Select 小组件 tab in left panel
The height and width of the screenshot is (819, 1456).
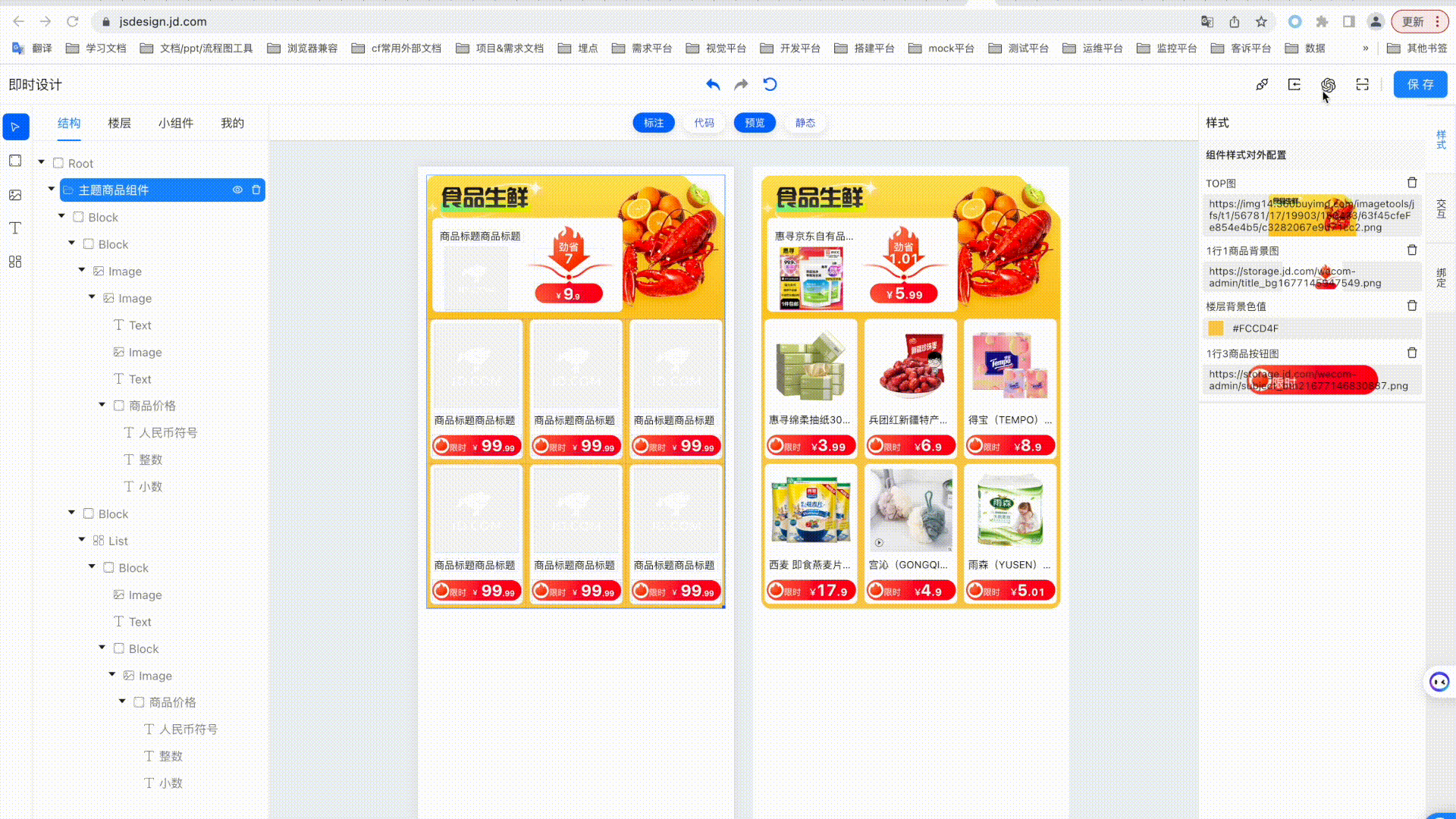pos(175,123)
